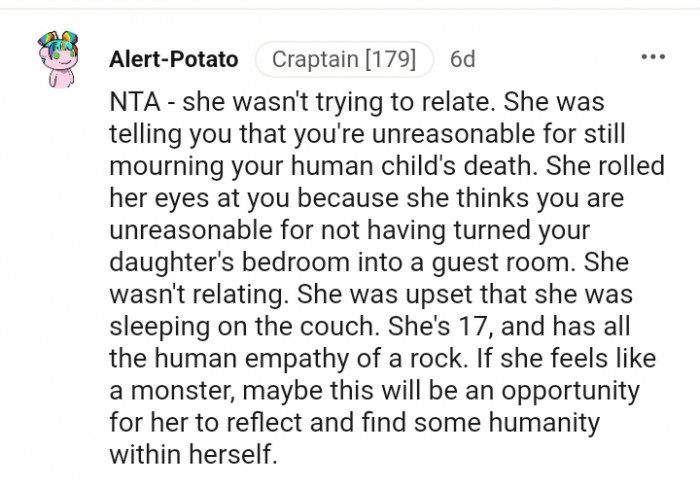Image resolution: width=700 pixels, height=488 pixels.
Task: Tap the line starting "sleeping on the couch"
Action: click(x=370, y=326)
